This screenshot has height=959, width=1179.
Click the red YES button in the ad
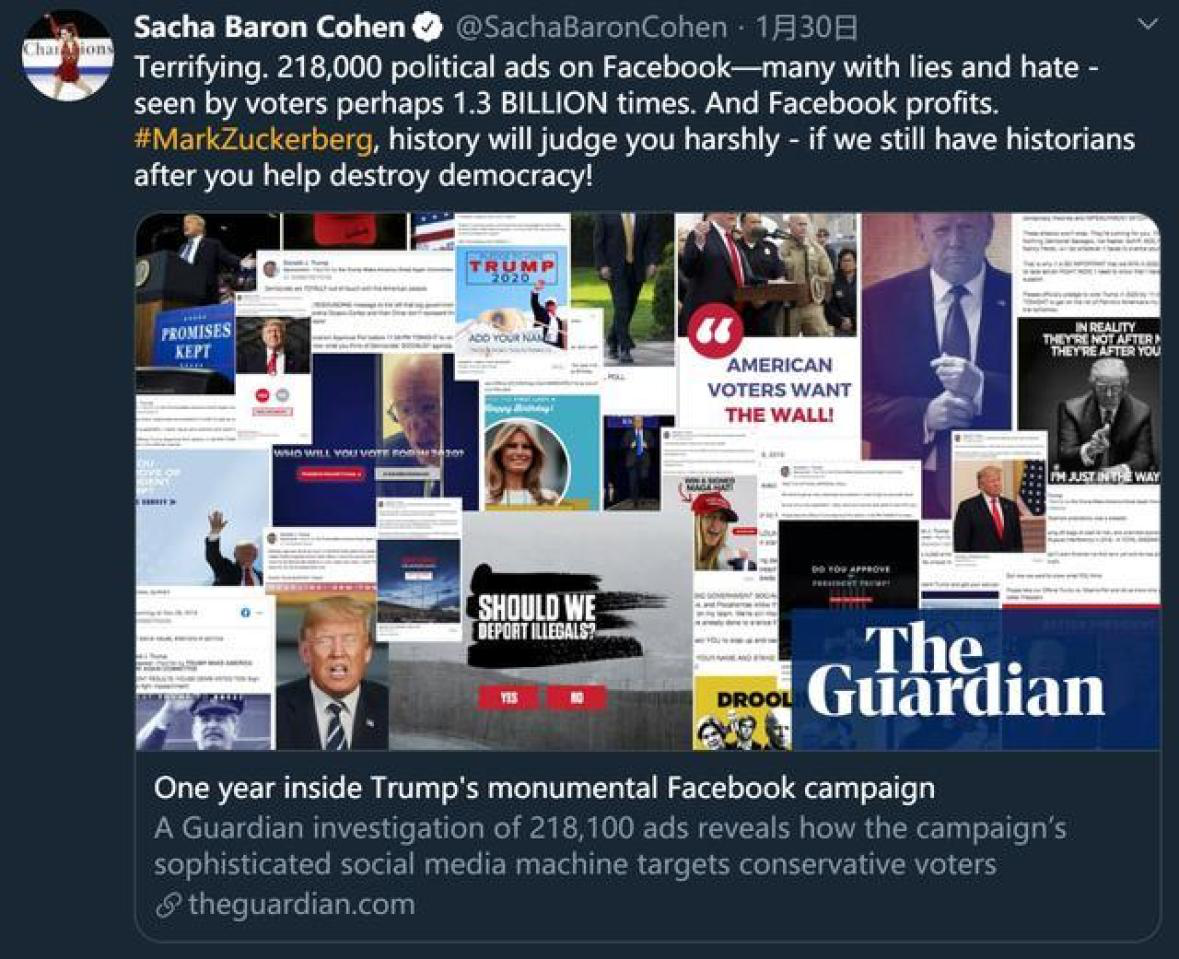(x=509, y=698)
